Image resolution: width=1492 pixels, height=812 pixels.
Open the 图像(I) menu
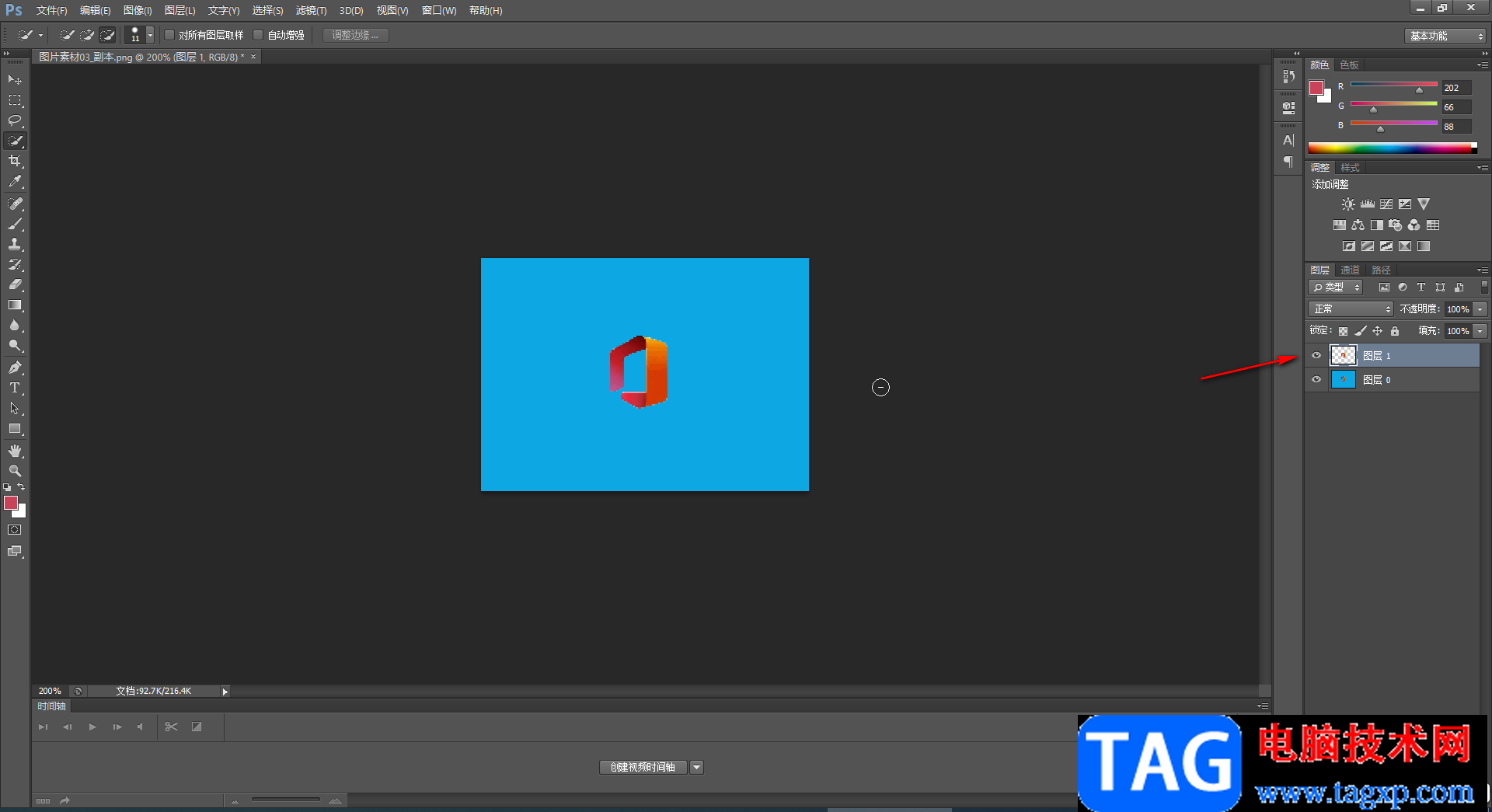point(138,10)
